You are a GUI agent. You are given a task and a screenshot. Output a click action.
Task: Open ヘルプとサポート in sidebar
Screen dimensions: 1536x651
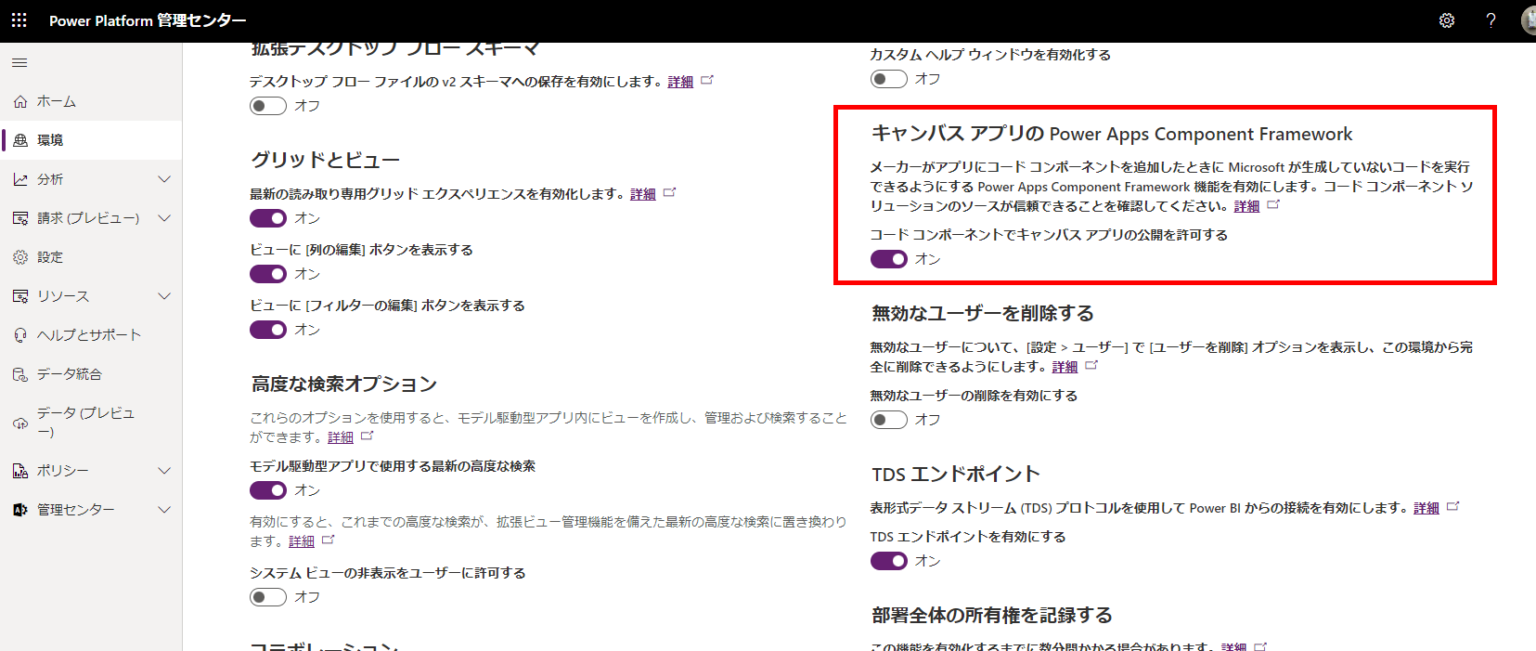coord(91,335)
